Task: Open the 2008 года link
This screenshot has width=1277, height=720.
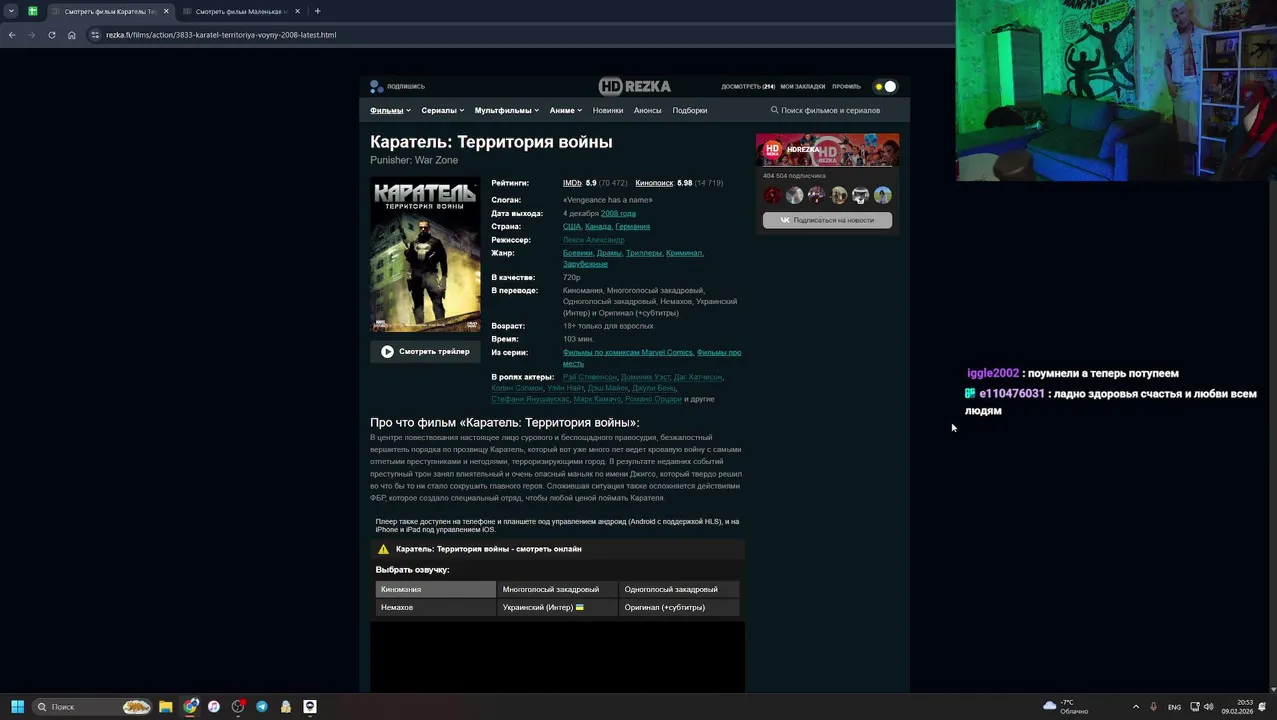Action: point(618,213)
